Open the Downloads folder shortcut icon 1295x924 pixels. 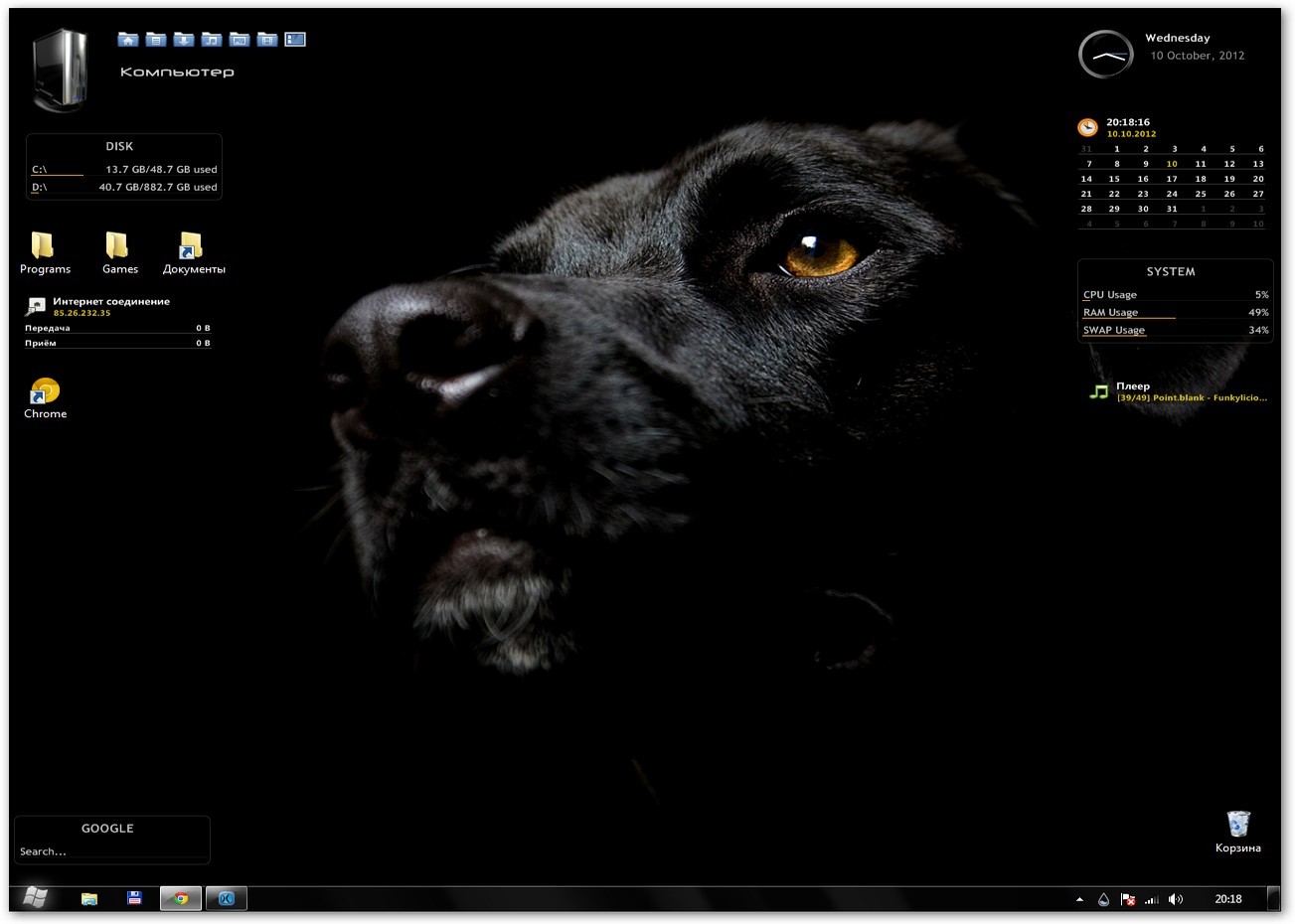[x=184, y=40]
